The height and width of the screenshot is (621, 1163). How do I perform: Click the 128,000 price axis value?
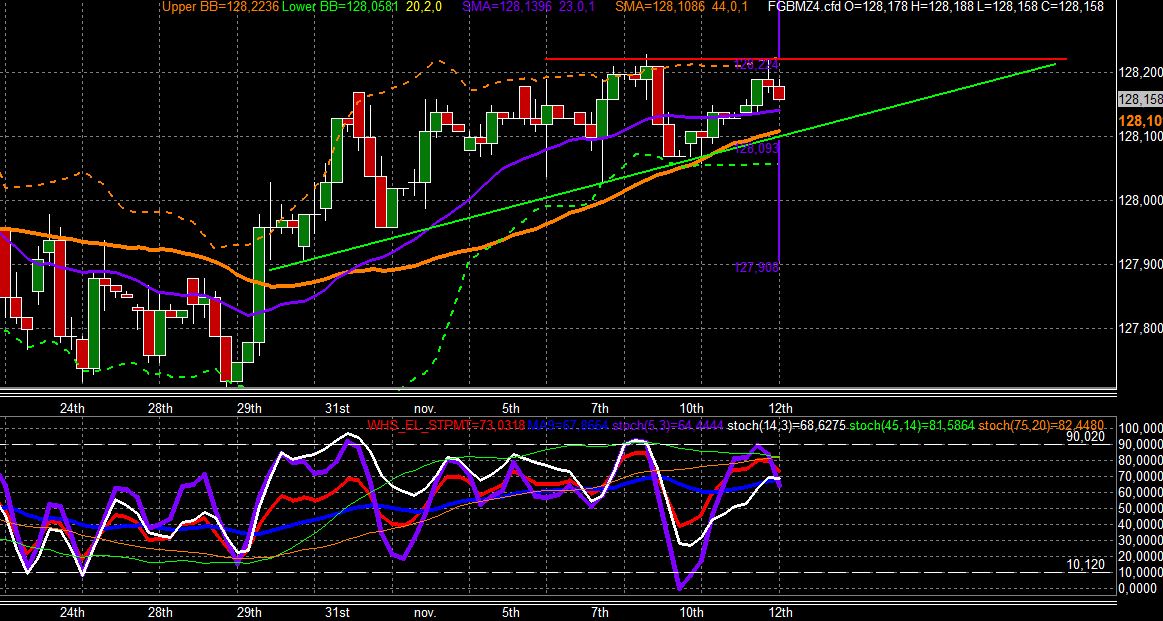pos(1140,200)
